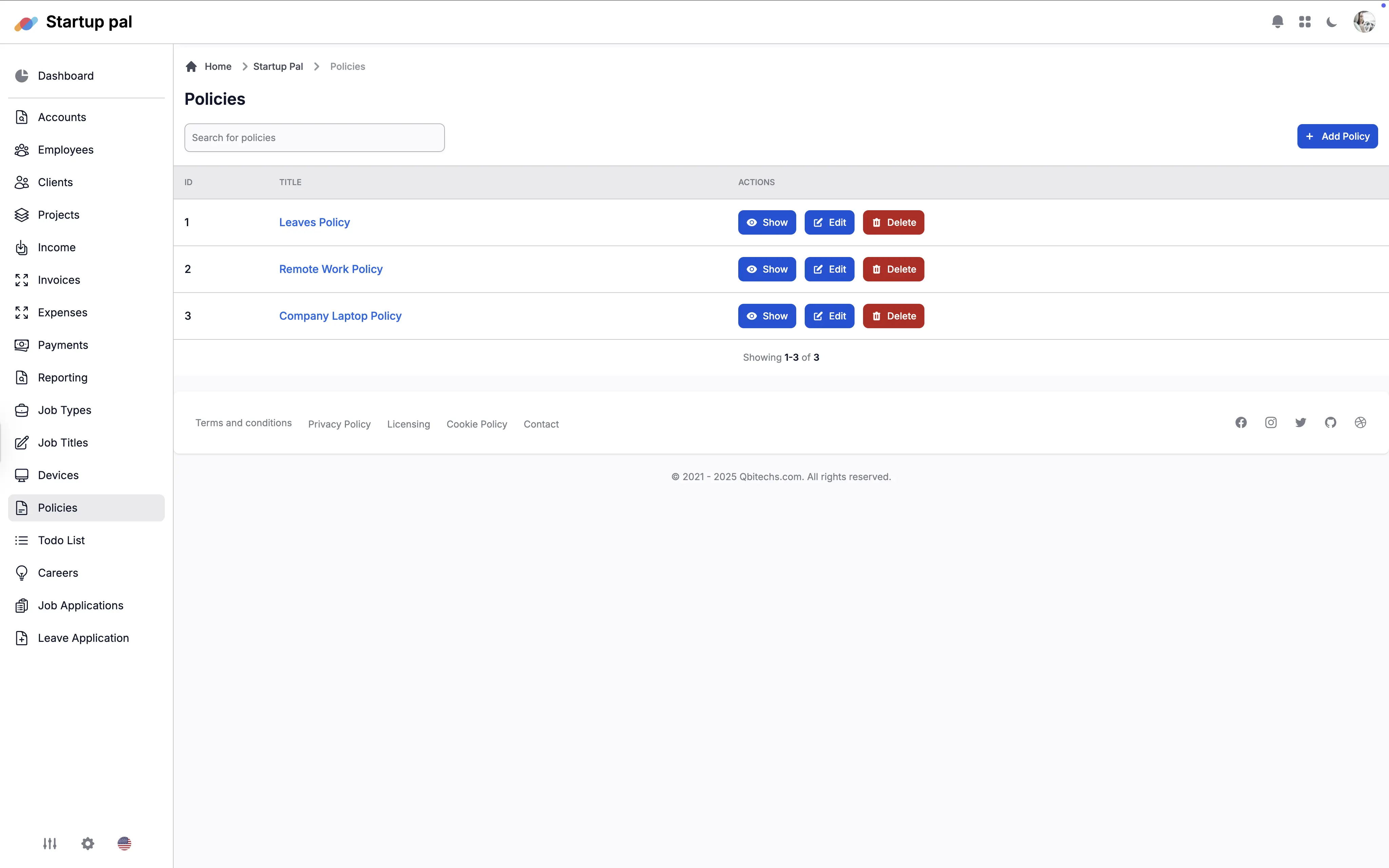Click the Invoices sidebar icon

point(22,280)
